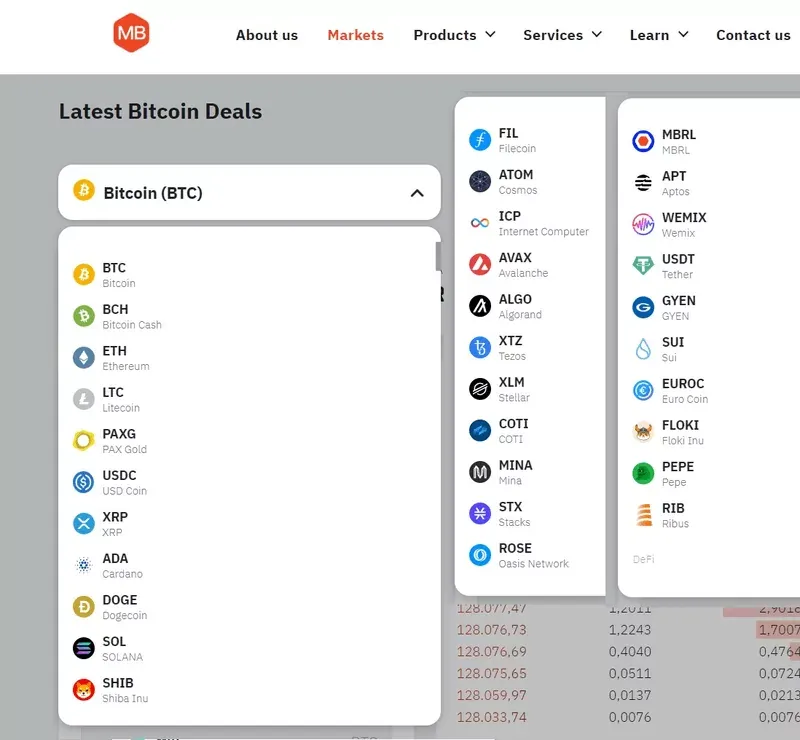
Task: Pick the RIB Ribus icon
Action: pyautogui.click(x=644, y=515)
